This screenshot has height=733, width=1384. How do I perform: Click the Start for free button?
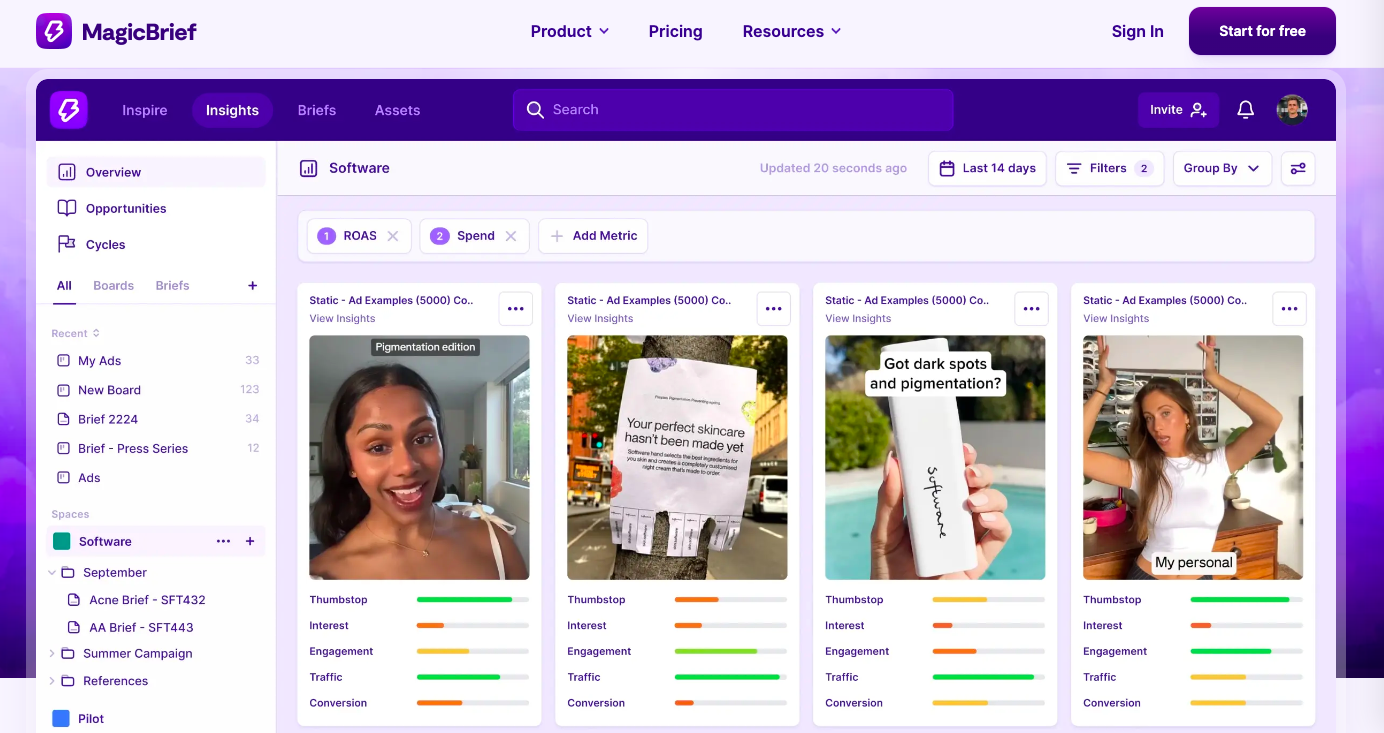click(x=1261, y=31)
